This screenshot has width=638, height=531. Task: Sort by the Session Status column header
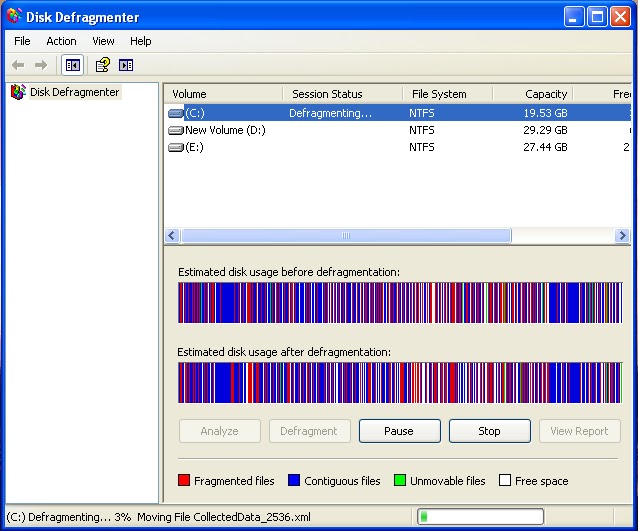point(343,94)
